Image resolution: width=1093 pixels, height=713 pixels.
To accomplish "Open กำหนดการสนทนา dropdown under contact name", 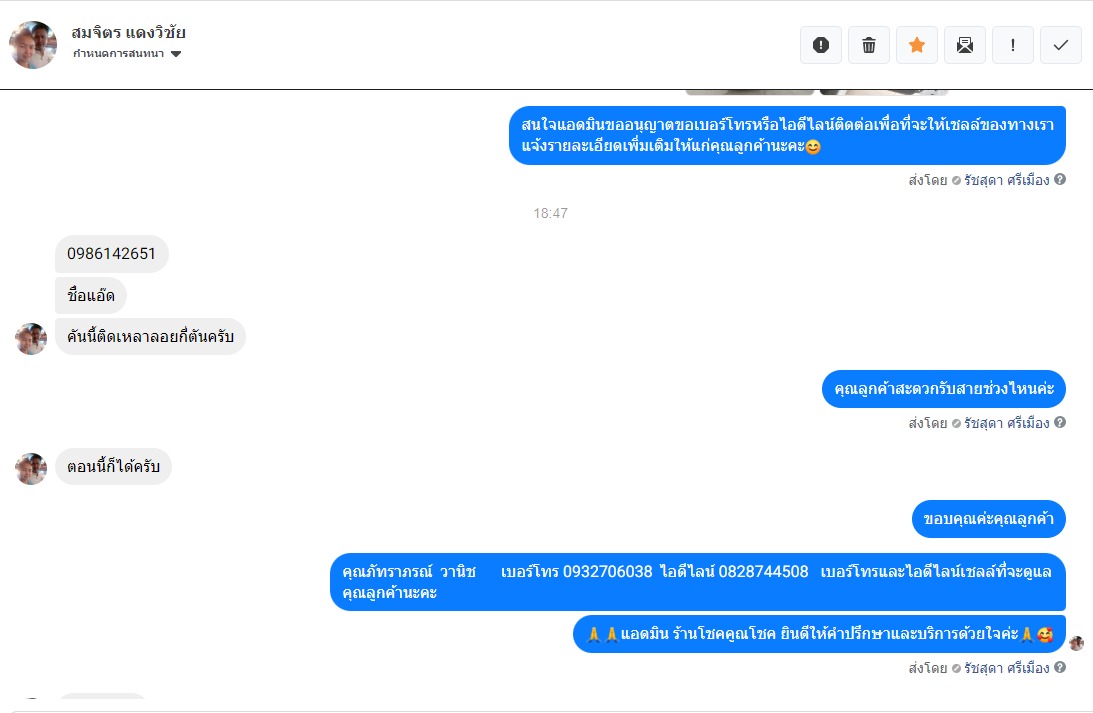I will (x=127, y=54).
